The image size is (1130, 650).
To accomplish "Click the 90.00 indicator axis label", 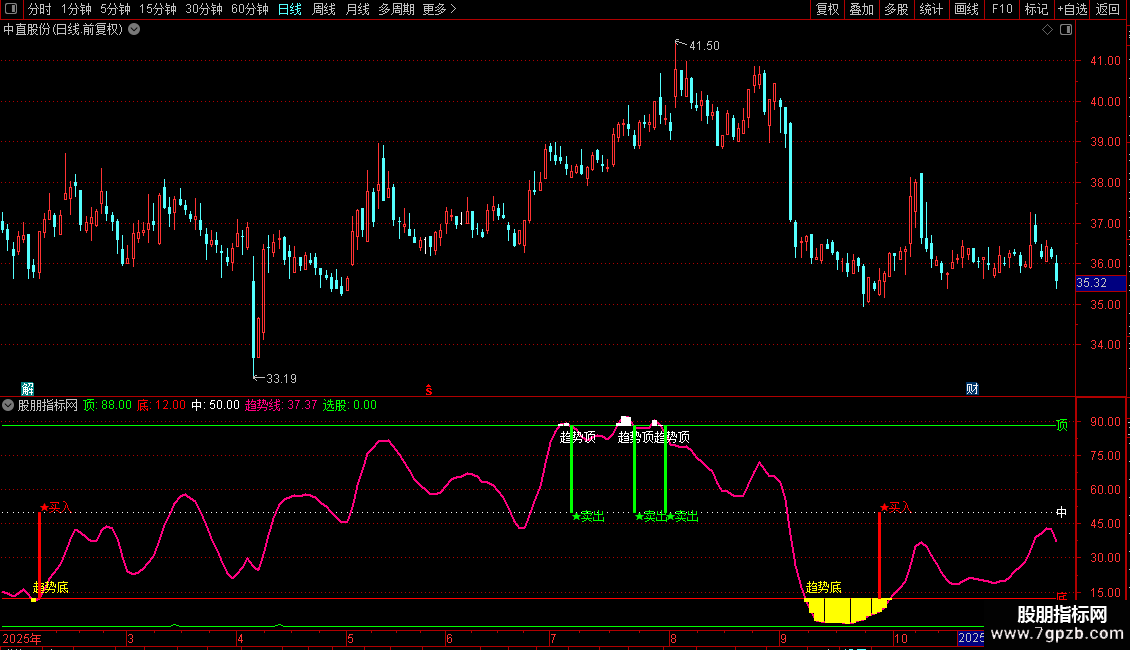I will pyautogui.click(x=1105, y=422).
